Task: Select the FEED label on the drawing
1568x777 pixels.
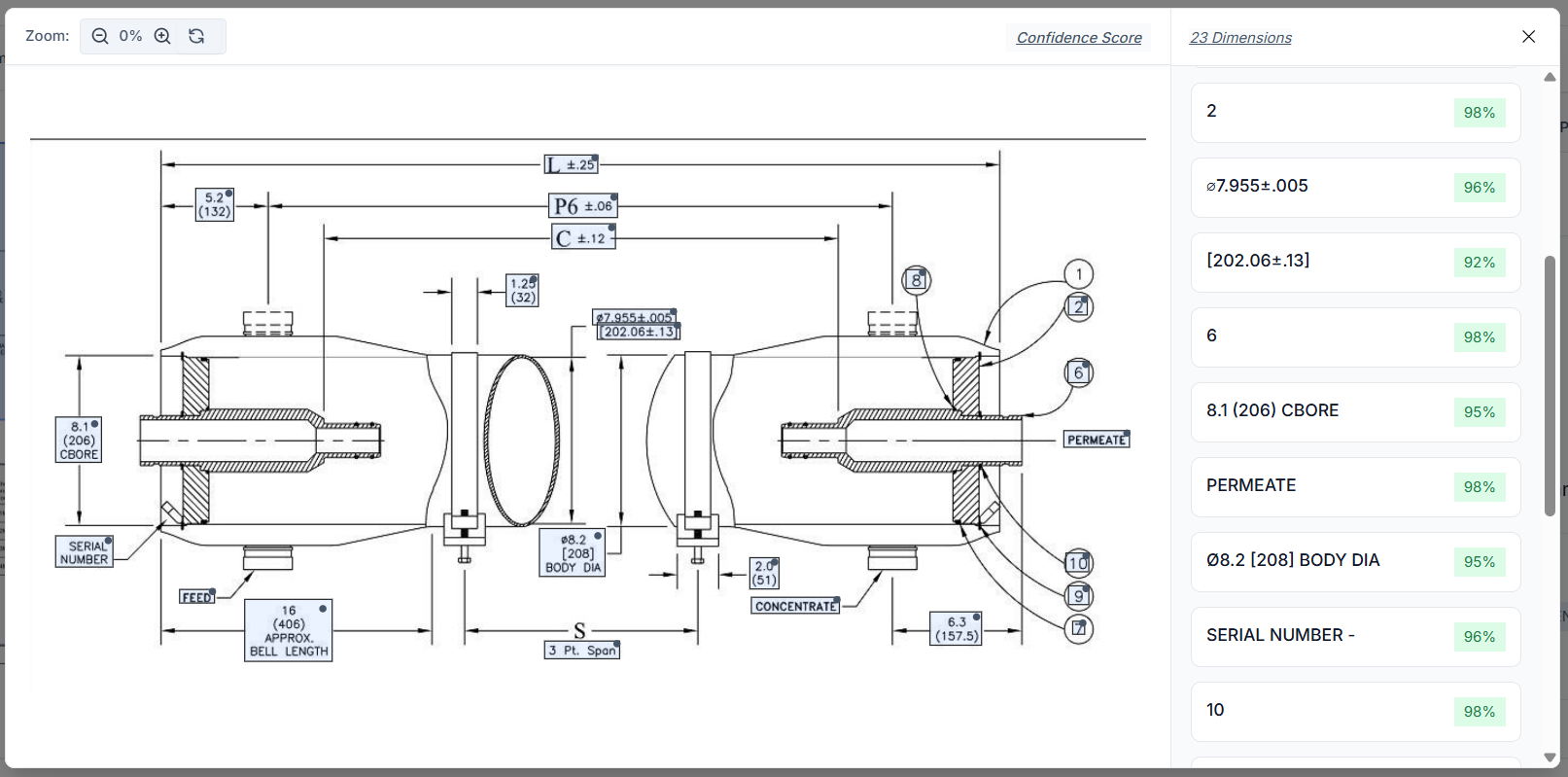Action: click(x=197, y=597)
